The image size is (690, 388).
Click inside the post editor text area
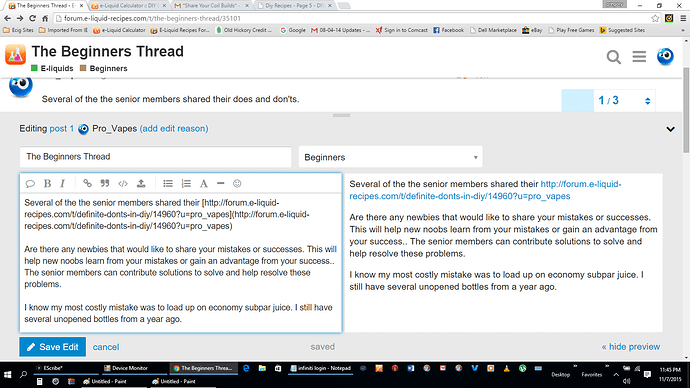point(180,262)
